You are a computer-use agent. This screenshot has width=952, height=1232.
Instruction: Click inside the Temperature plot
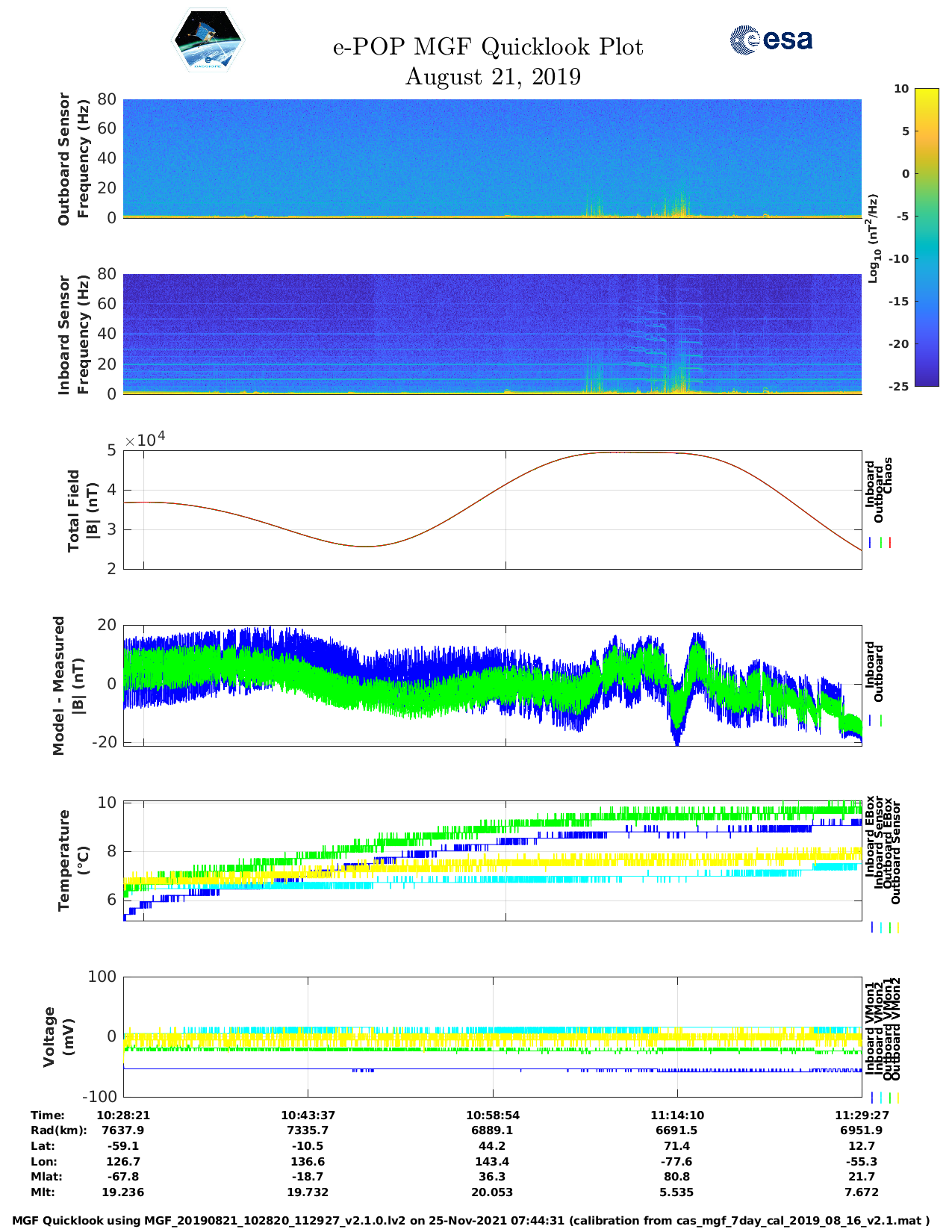pos(492,860)
